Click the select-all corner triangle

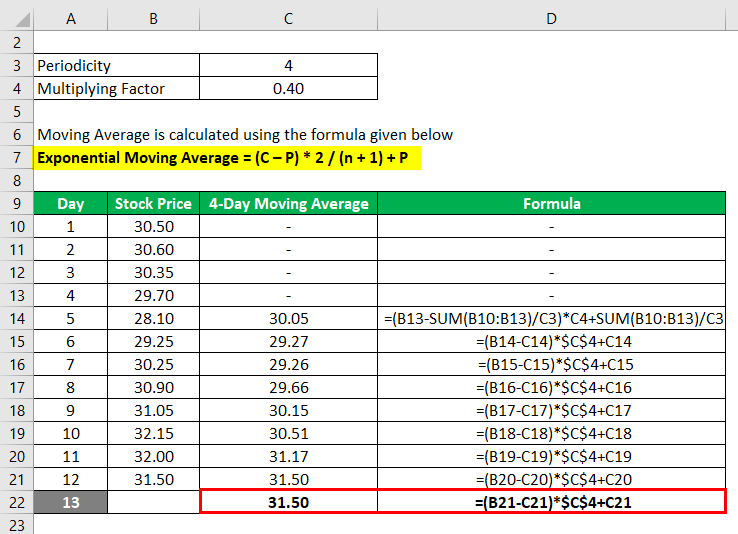tap(22, 19)
